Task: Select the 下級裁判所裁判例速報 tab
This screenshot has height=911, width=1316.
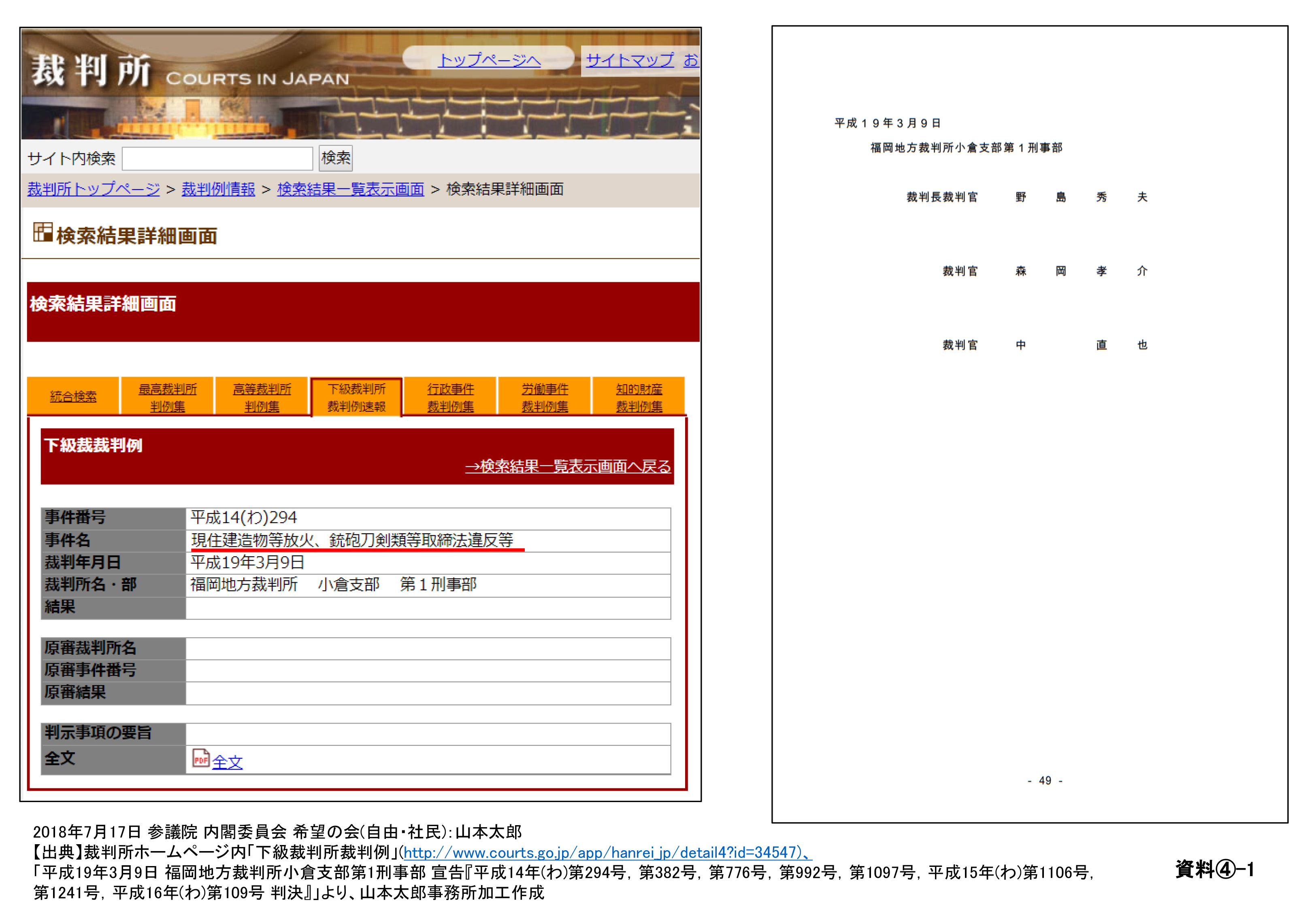Action: pos(357,397)
